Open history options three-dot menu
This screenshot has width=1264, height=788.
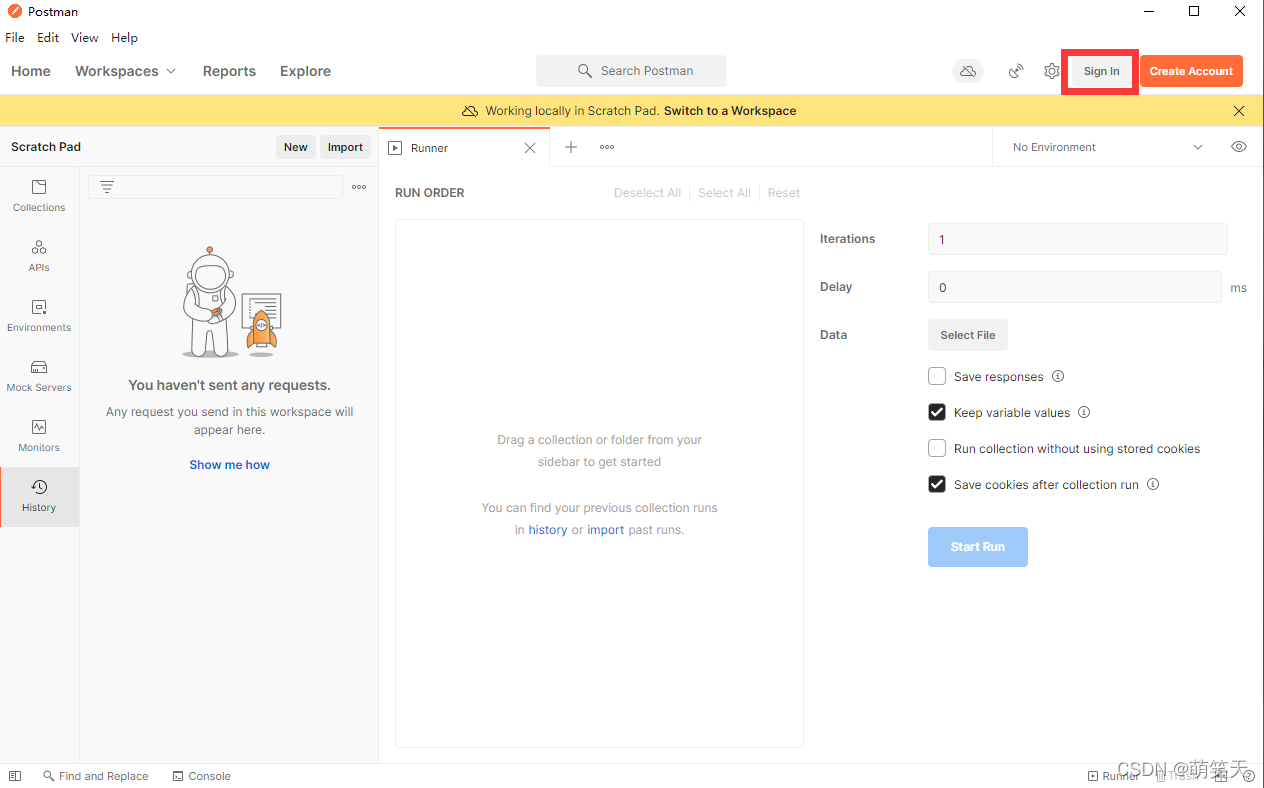tap(359, 187)
